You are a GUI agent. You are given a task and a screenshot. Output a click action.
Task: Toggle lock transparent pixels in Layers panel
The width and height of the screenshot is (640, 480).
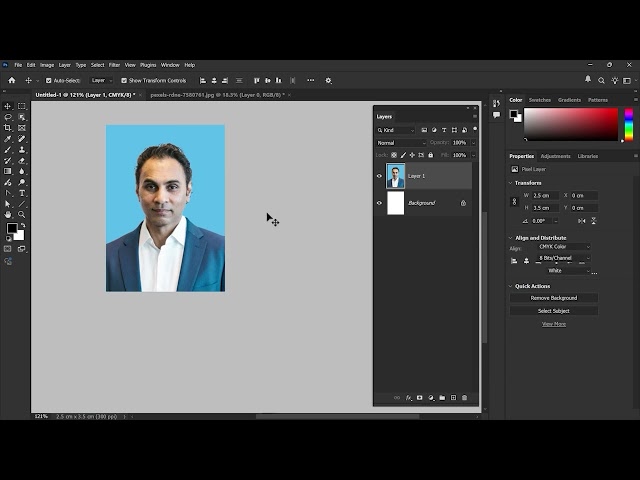394,155
